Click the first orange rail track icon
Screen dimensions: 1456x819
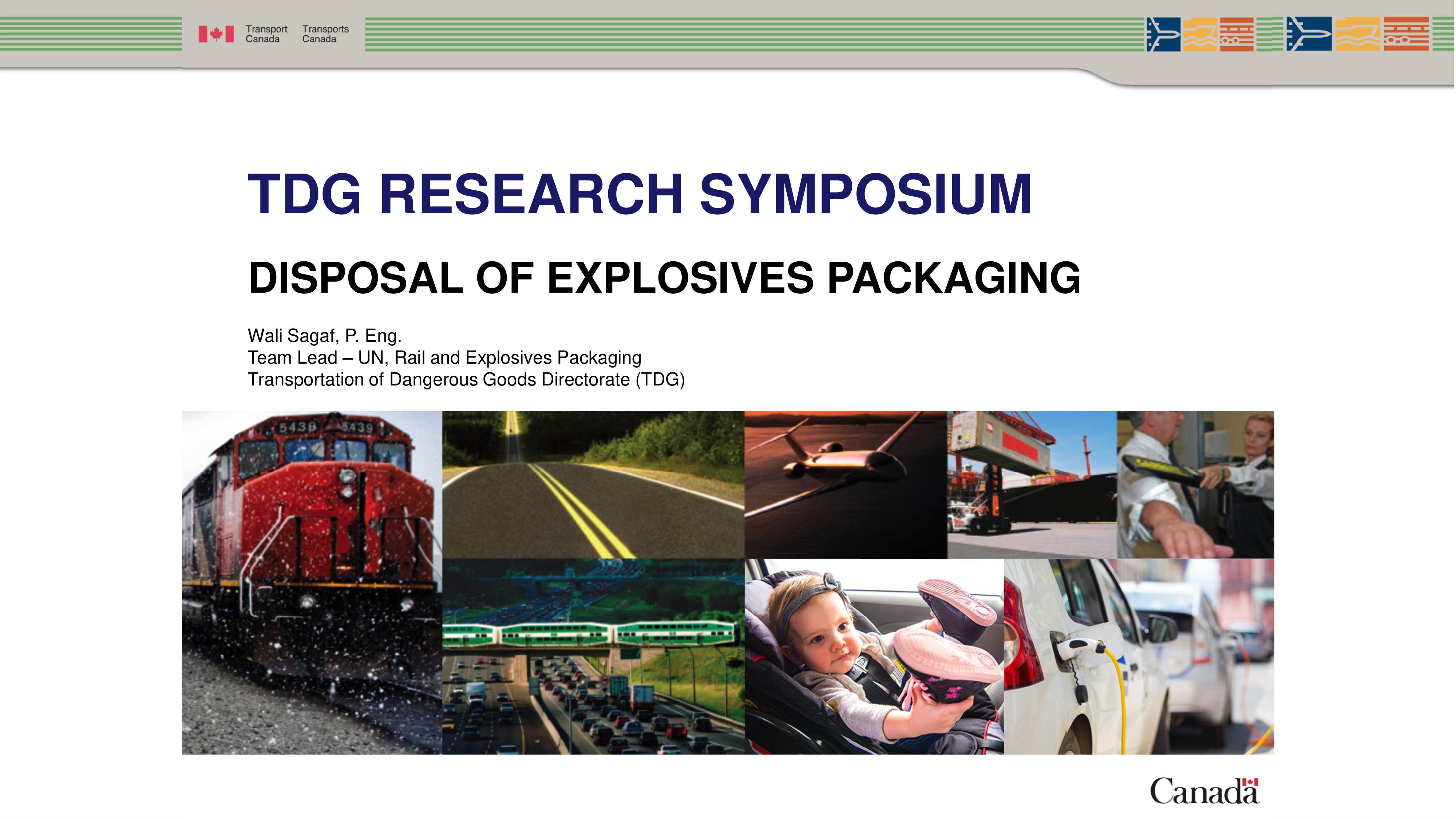click(1236, 35)
